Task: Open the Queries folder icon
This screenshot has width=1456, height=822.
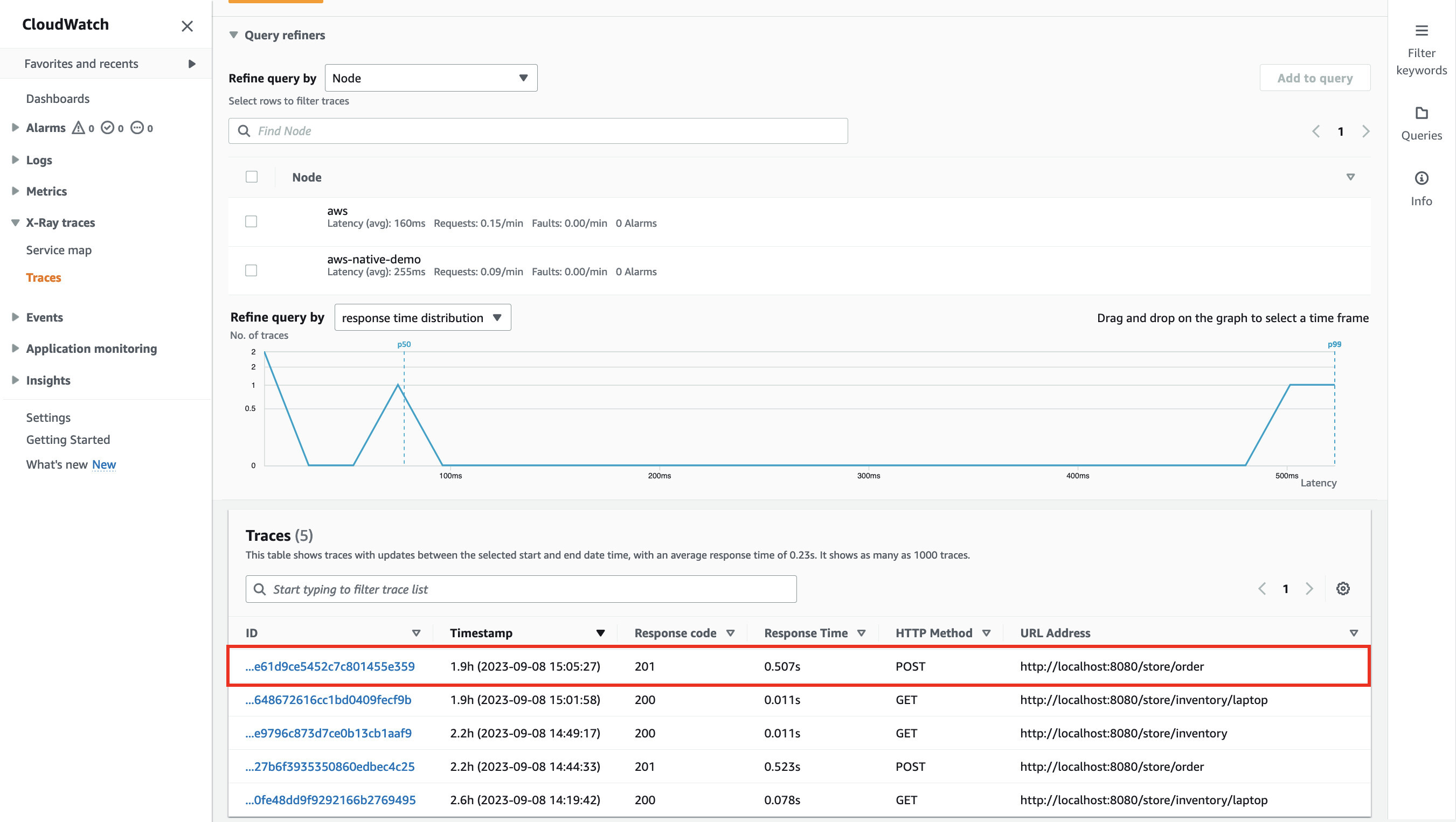Action: pyautogui.click(x=1421, y=113)
